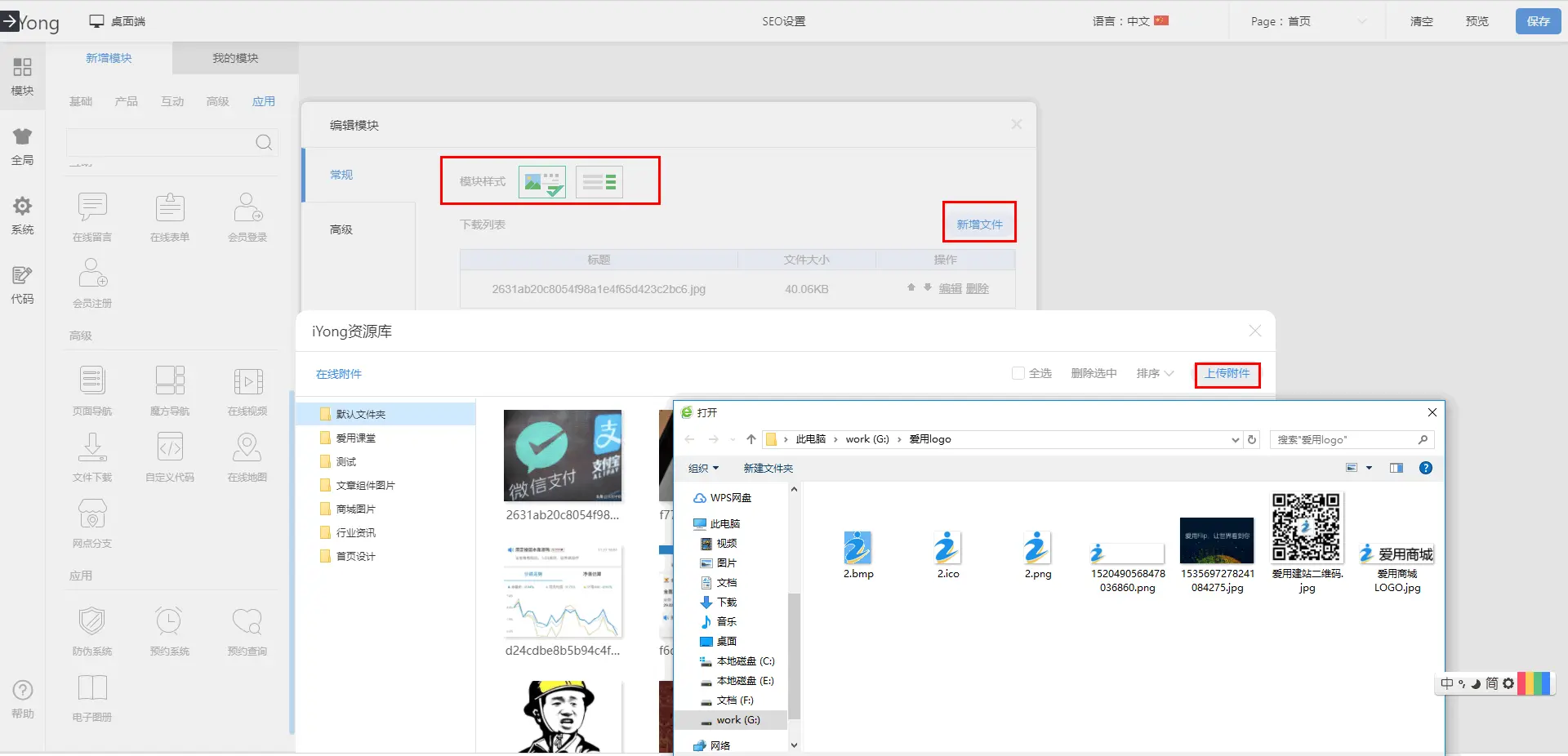Image resolution: width=1568 pixels, height=756 pixels.
Task: Open the 防伪系统 app icon
Action: click(x=92, y=621)
